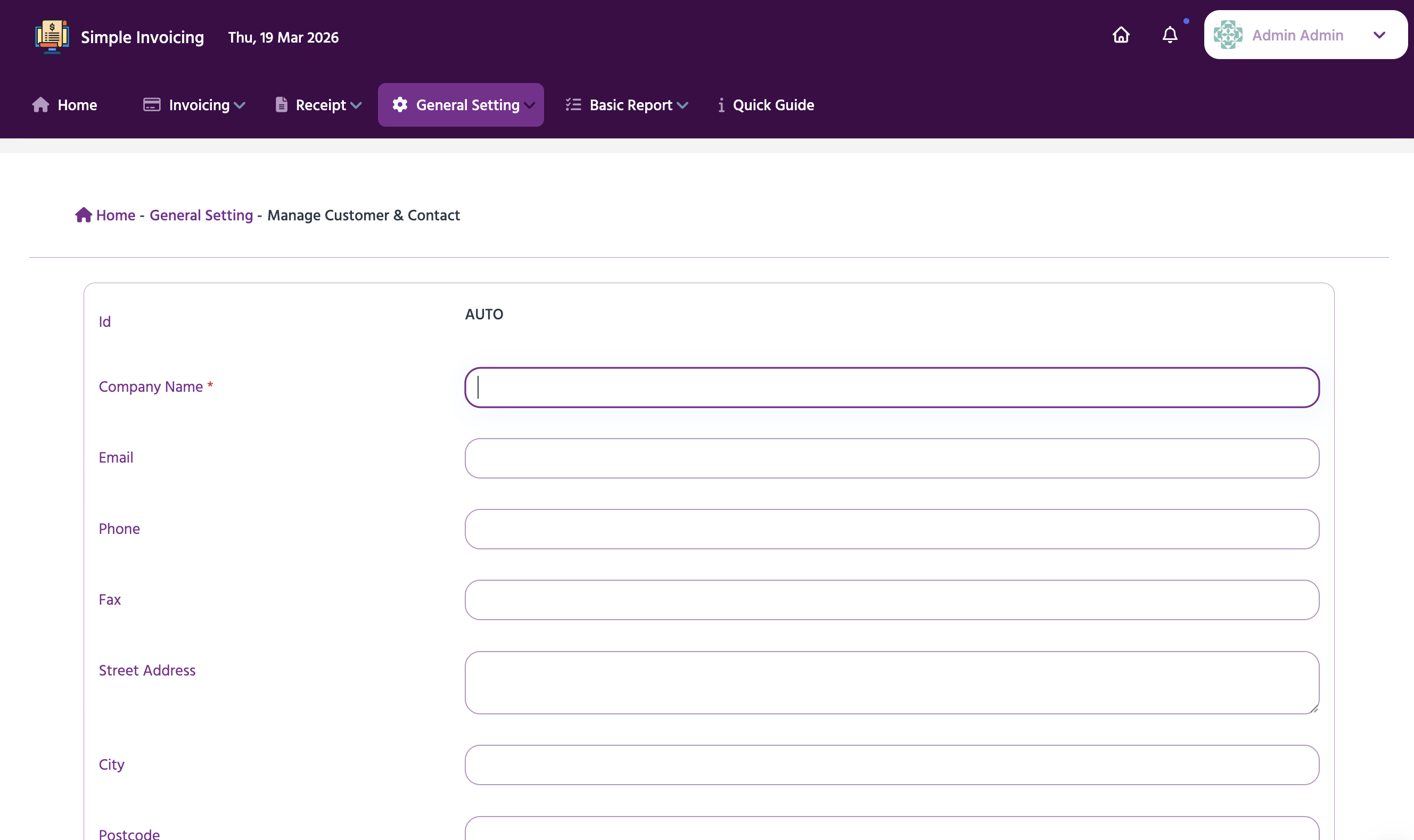The width and height of the screenshot is (1414, 840).
Task: Open notifications bell icon
Action: click(1170, 35)
